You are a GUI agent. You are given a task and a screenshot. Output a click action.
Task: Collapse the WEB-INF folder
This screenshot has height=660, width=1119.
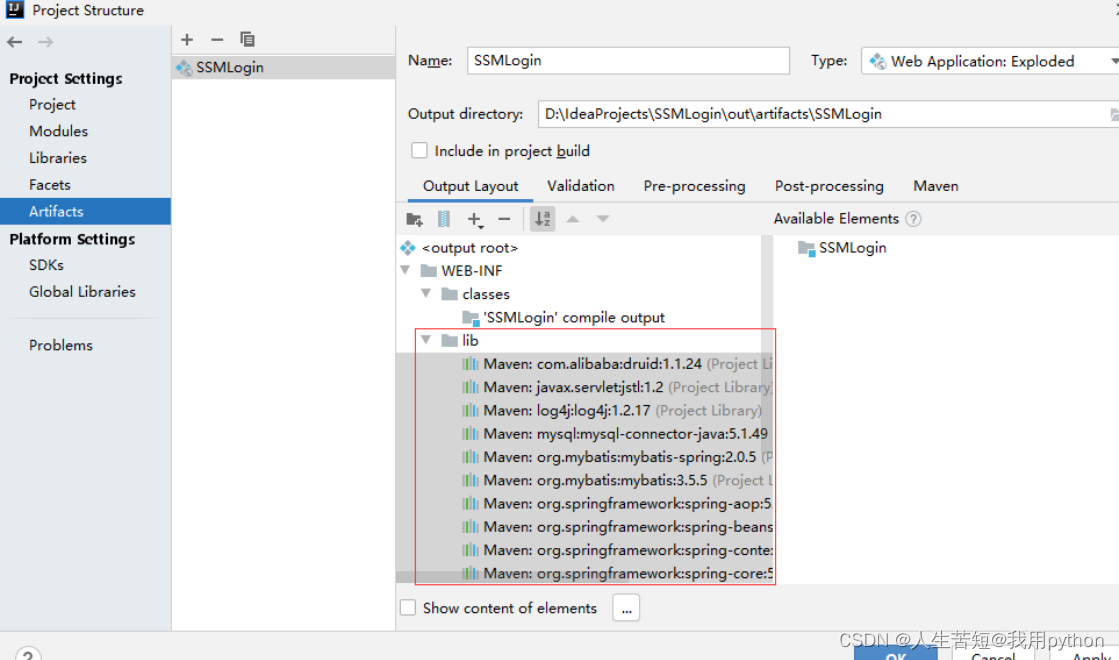(405, 270)
